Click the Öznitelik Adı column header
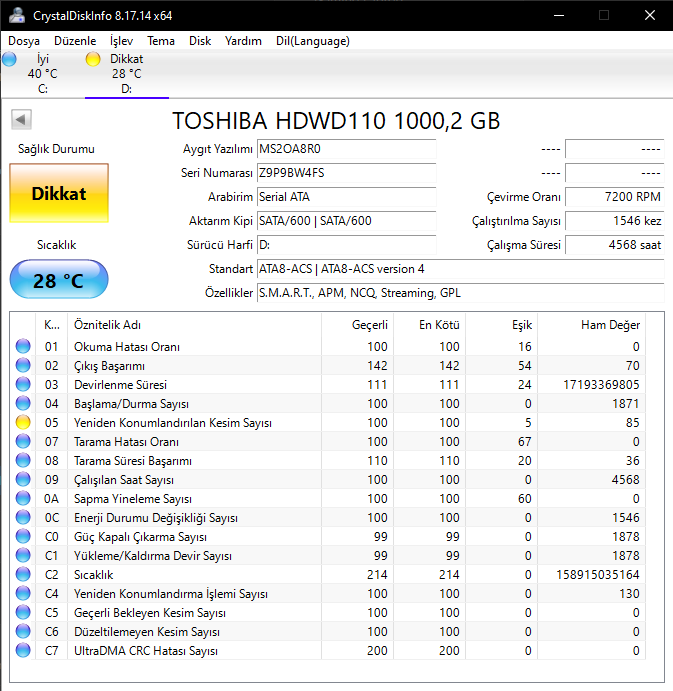Viewport: 673px width, 691px height. [194, 325]
